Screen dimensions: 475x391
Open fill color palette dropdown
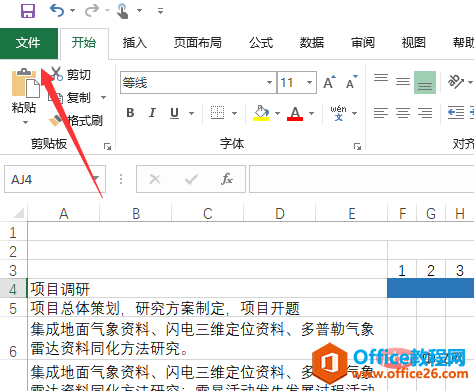pos(277,113)
